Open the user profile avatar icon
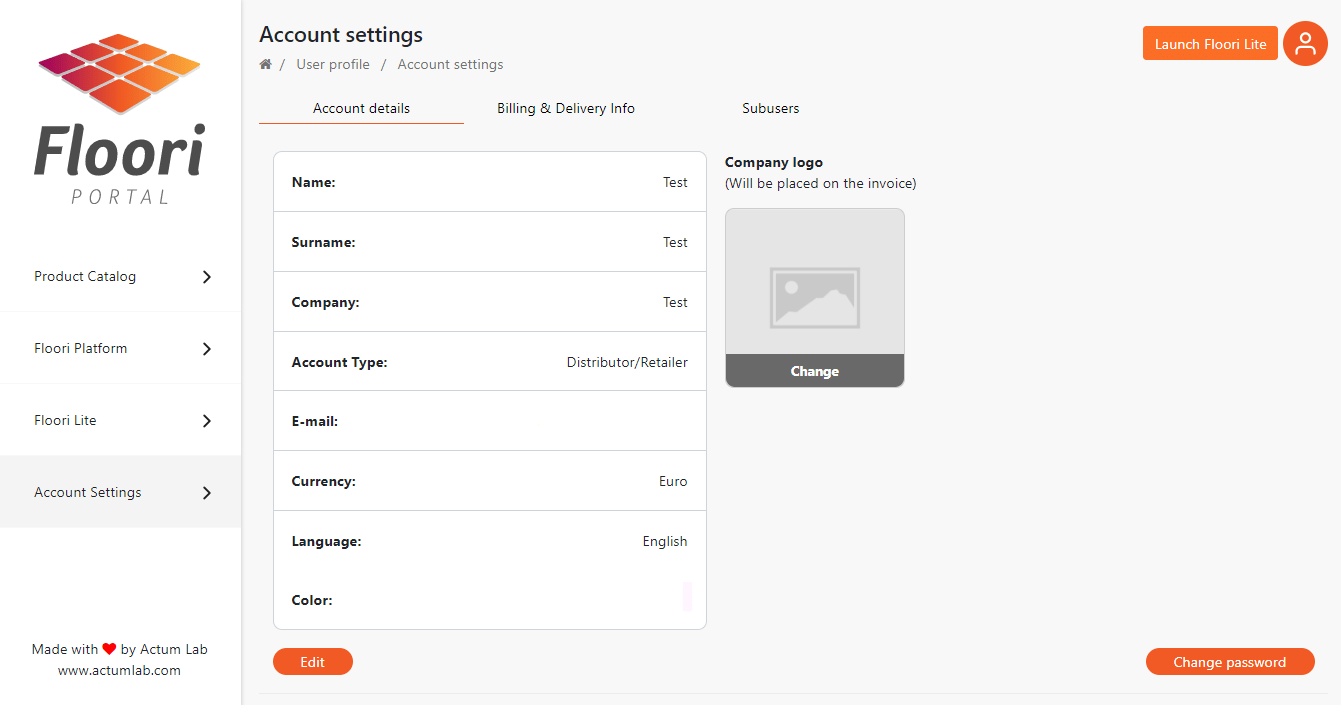 pos(1305,44)
